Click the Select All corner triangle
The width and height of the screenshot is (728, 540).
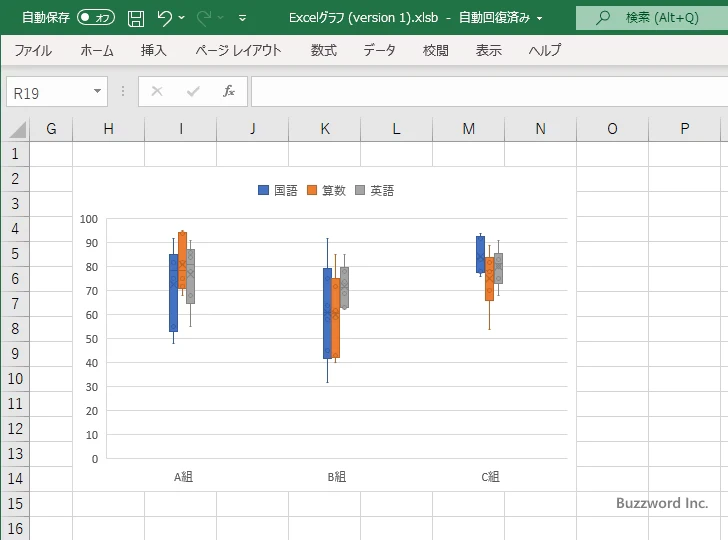18,130
